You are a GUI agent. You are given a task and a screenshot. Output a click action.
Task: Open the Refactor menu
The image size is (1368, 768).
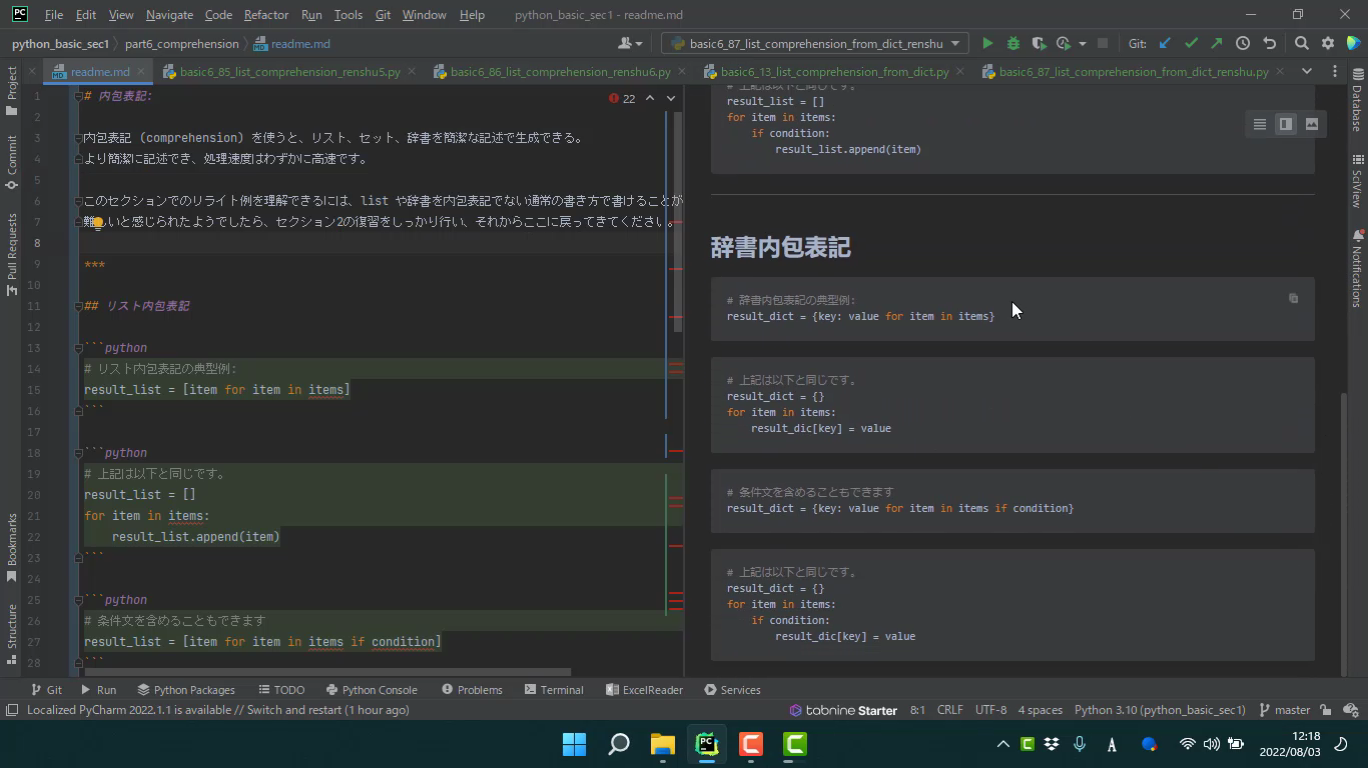click(266, 15)
